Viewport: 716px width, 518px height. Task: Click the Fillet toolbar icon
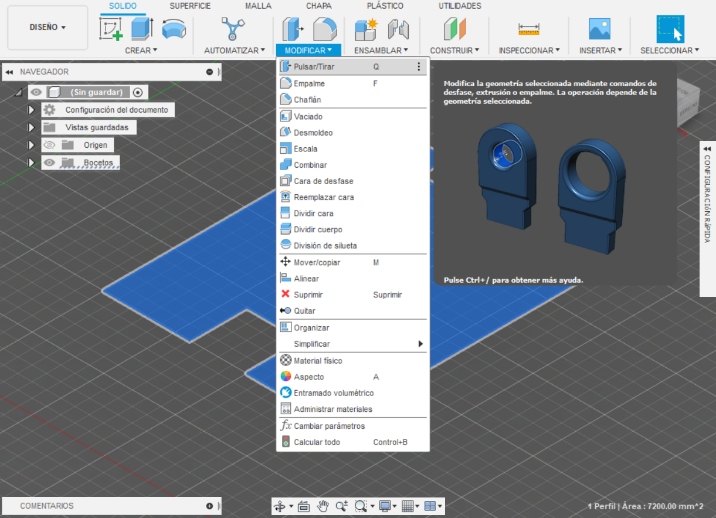click(325, 29)
